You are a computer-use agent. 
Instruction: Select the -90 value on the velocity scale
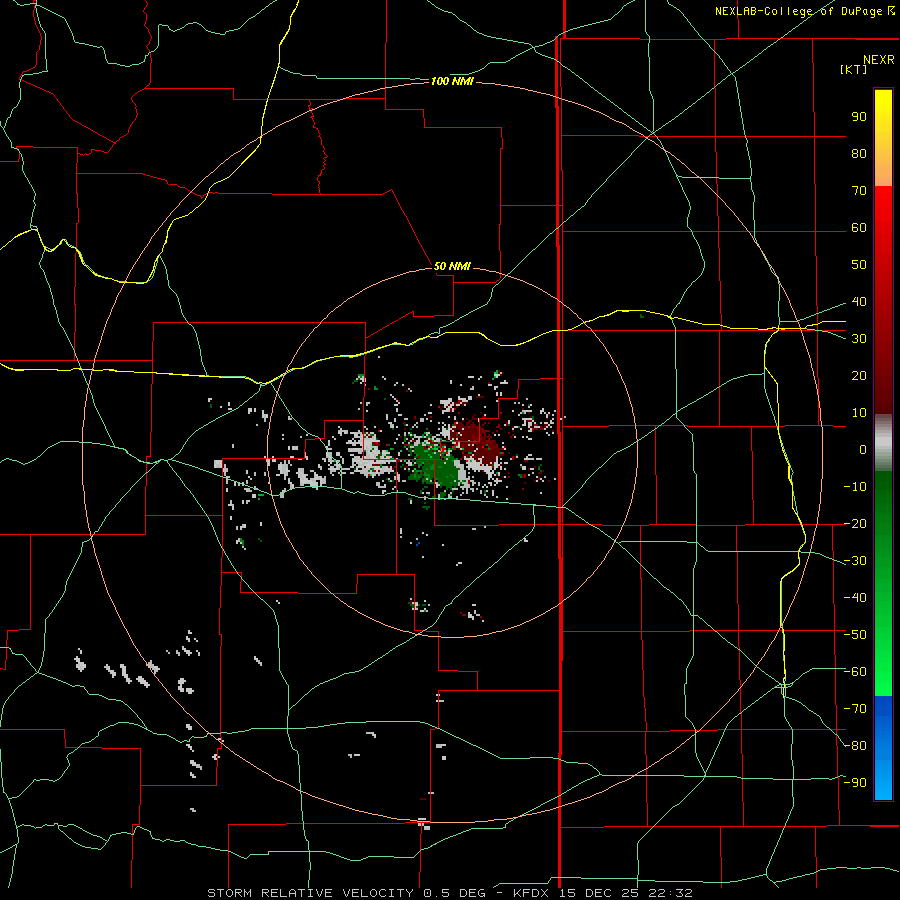pos(855,783)
